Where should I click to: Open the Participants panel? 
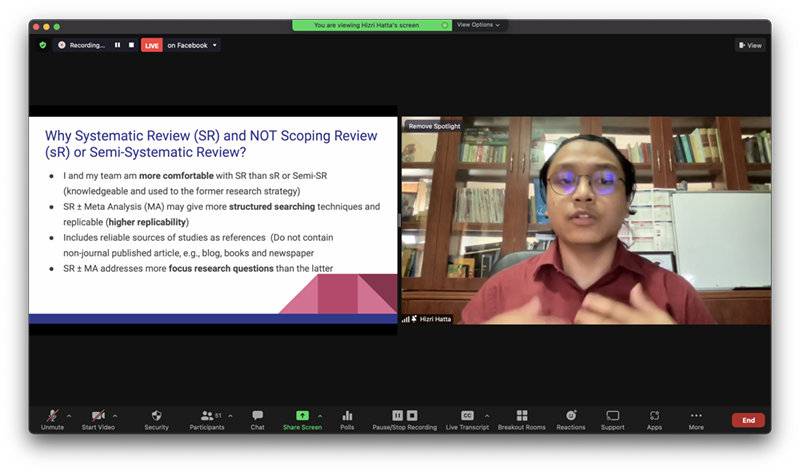(208, 416)
